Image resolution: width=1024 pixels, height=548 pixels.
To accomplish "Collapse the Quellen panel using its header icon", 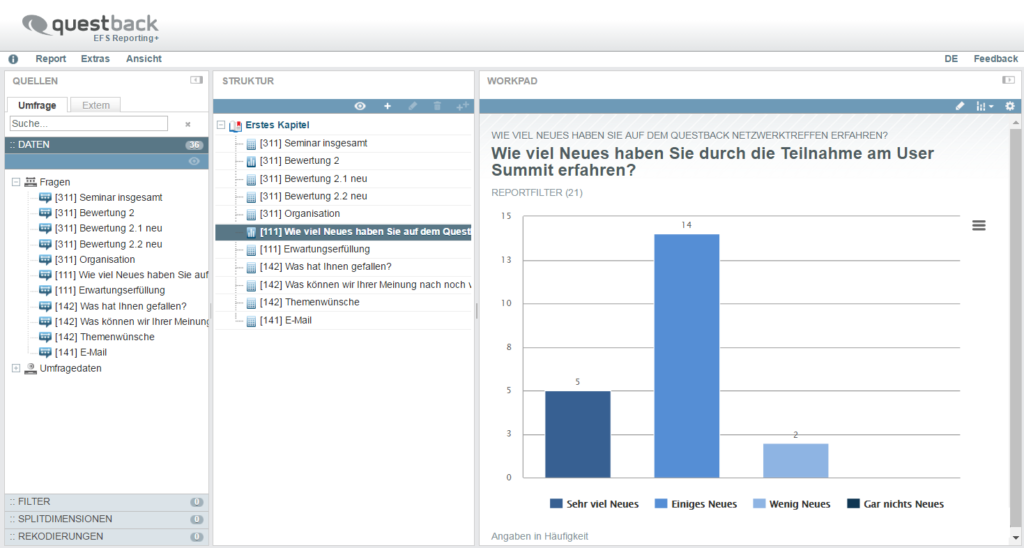I will point(196,81).
